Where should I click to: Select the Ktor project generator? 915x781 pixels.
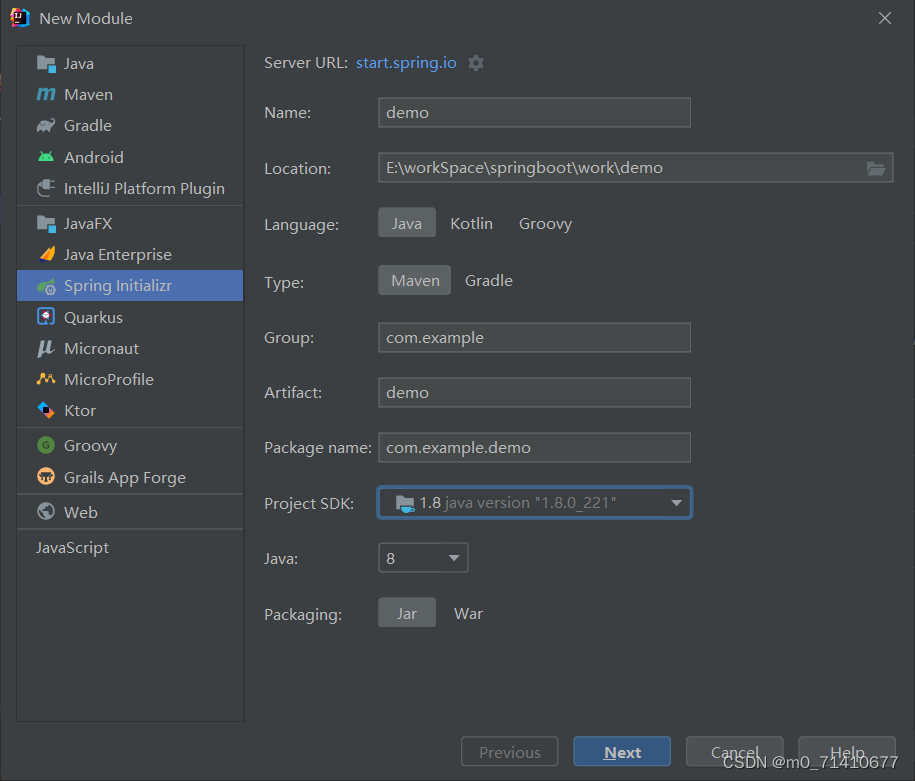(81, 410)
